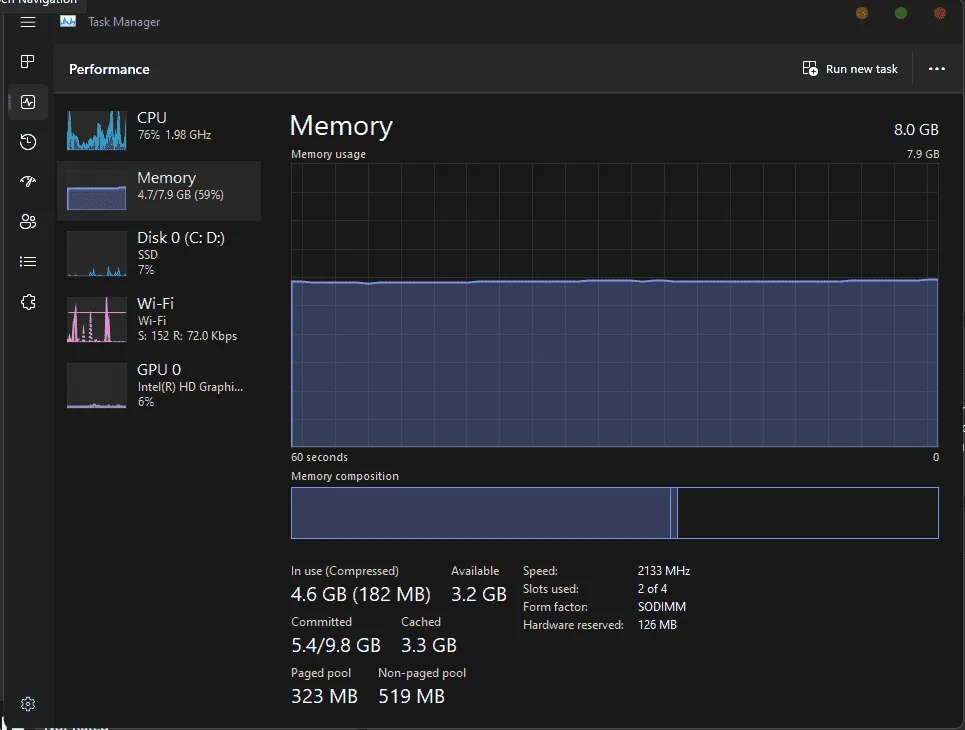This screenshot has width=965, height=730.
Task: Open the Details list icon
Action: pyautogui.click(x=28, y=262)
